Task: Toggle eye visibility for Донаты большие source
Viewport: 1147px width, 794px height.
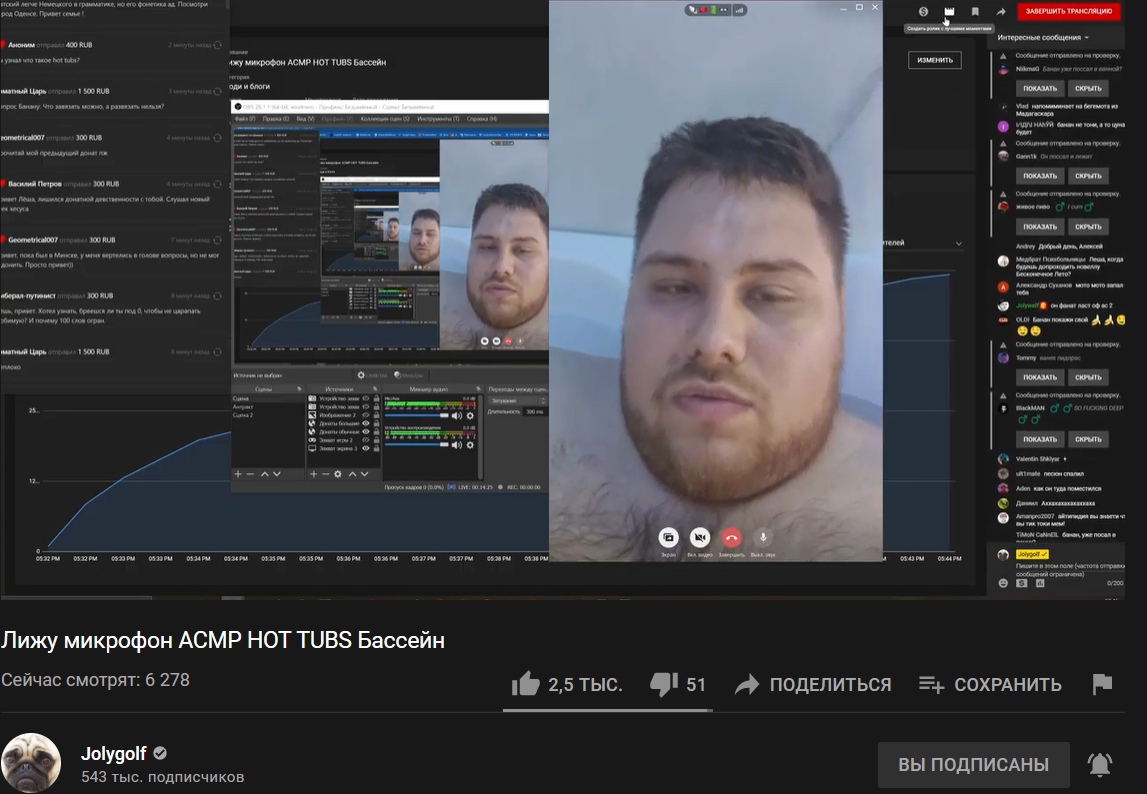Action: pos(366,424)
